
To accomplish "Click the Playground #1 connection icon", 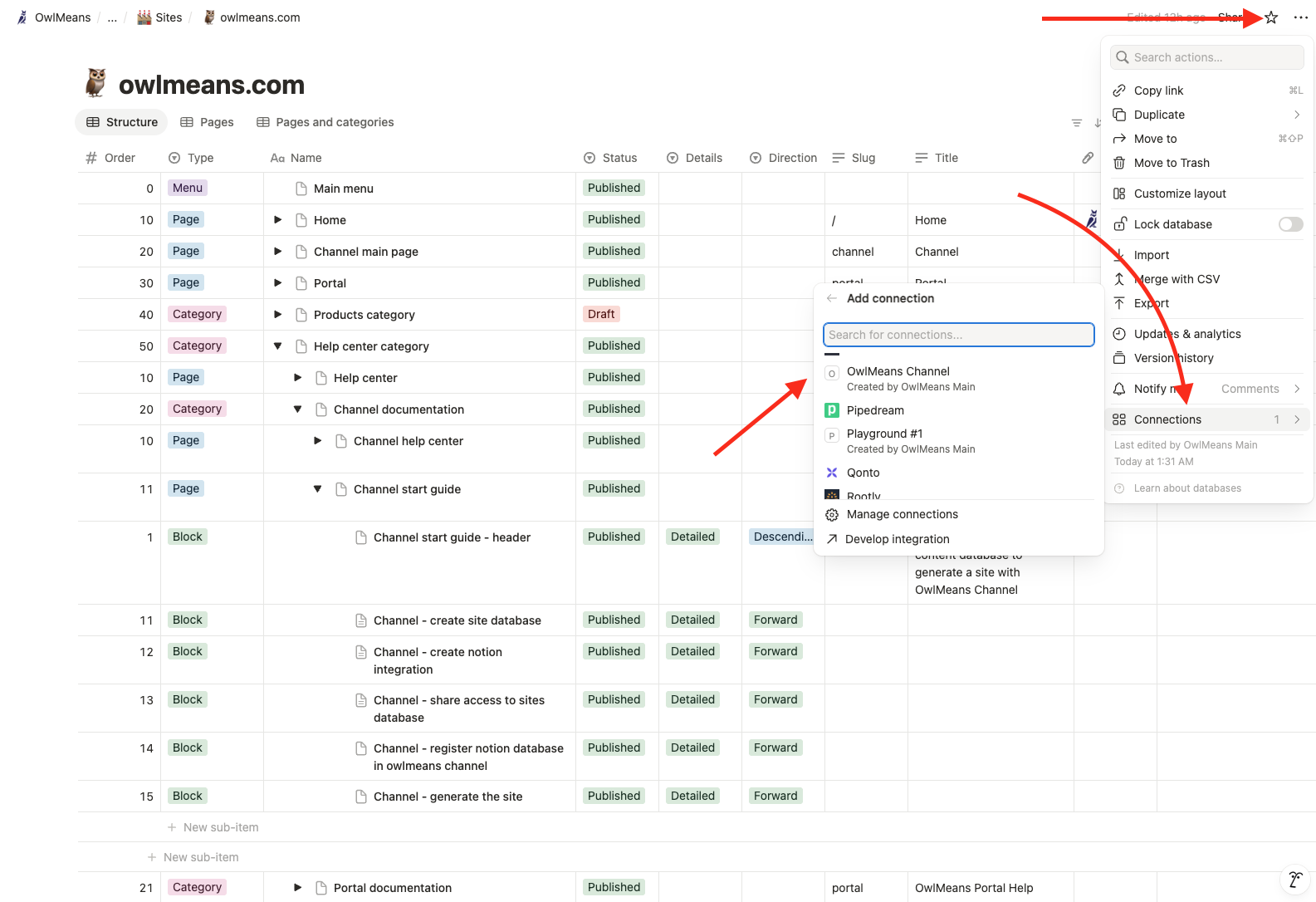I will pos(832,435).
